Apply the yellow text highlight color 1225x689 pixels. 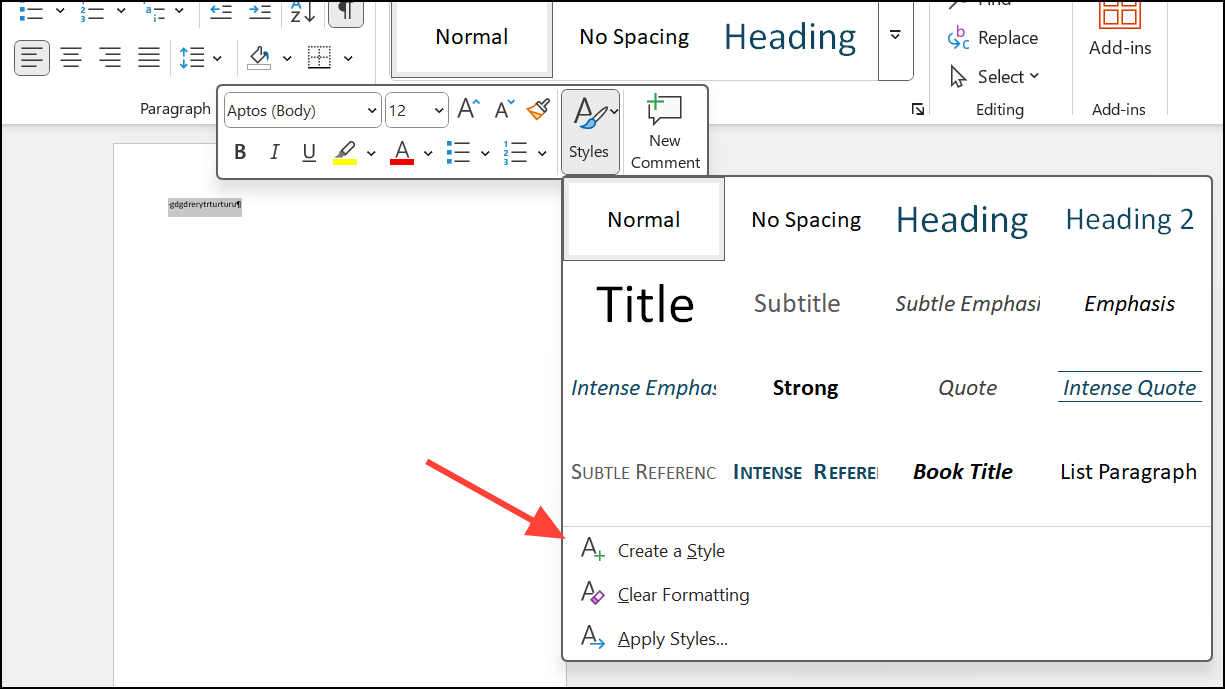pos(345,152)
